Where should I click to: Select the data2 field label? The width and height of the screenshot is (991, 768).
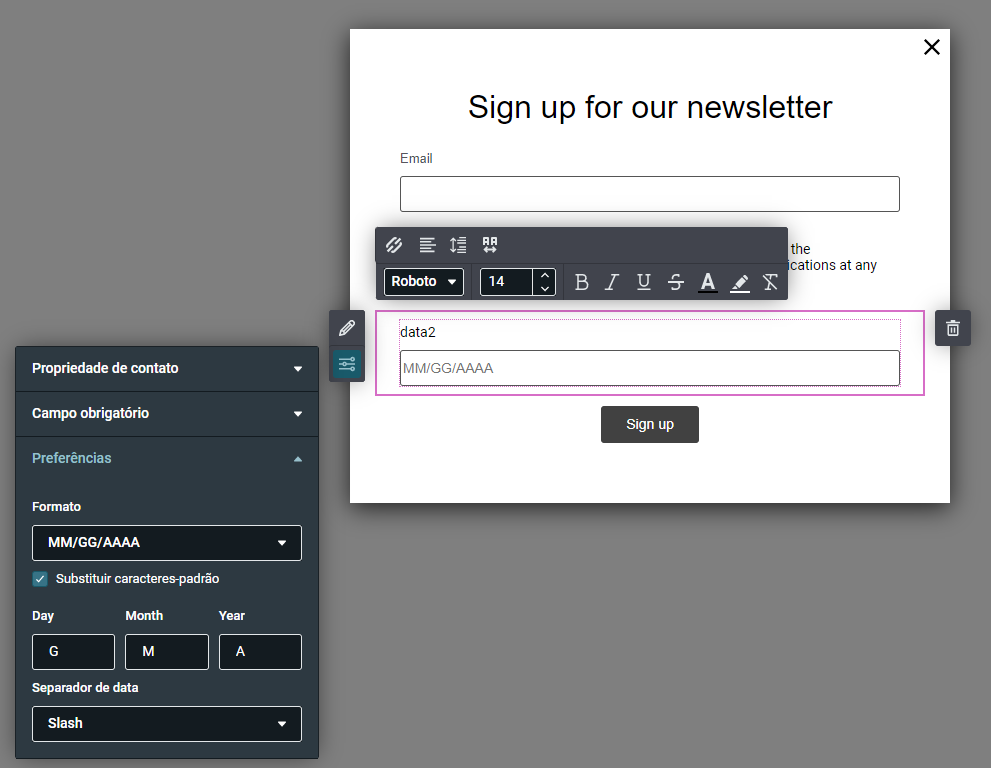[x=418, y=332]
